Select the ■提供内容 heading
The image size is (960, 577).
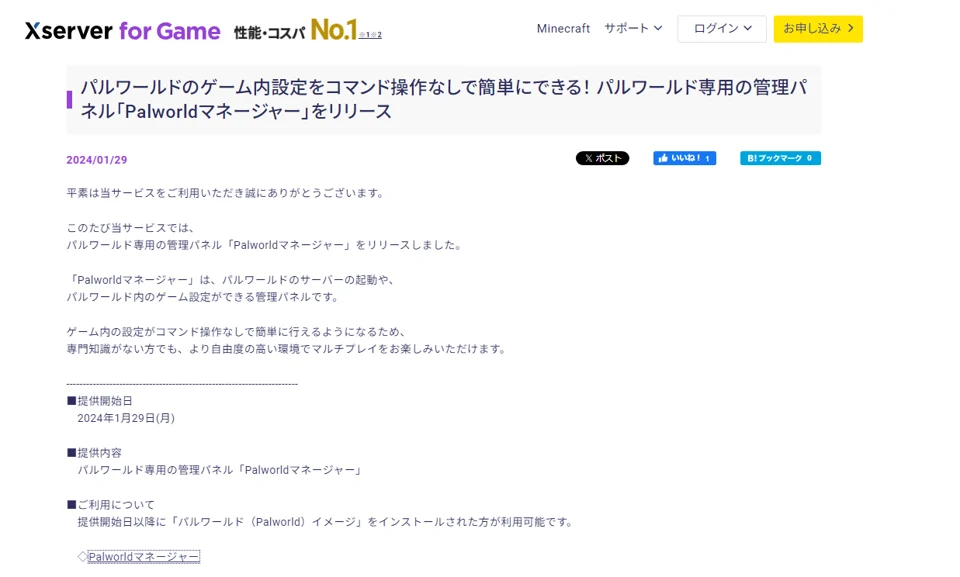coord(94,453)
